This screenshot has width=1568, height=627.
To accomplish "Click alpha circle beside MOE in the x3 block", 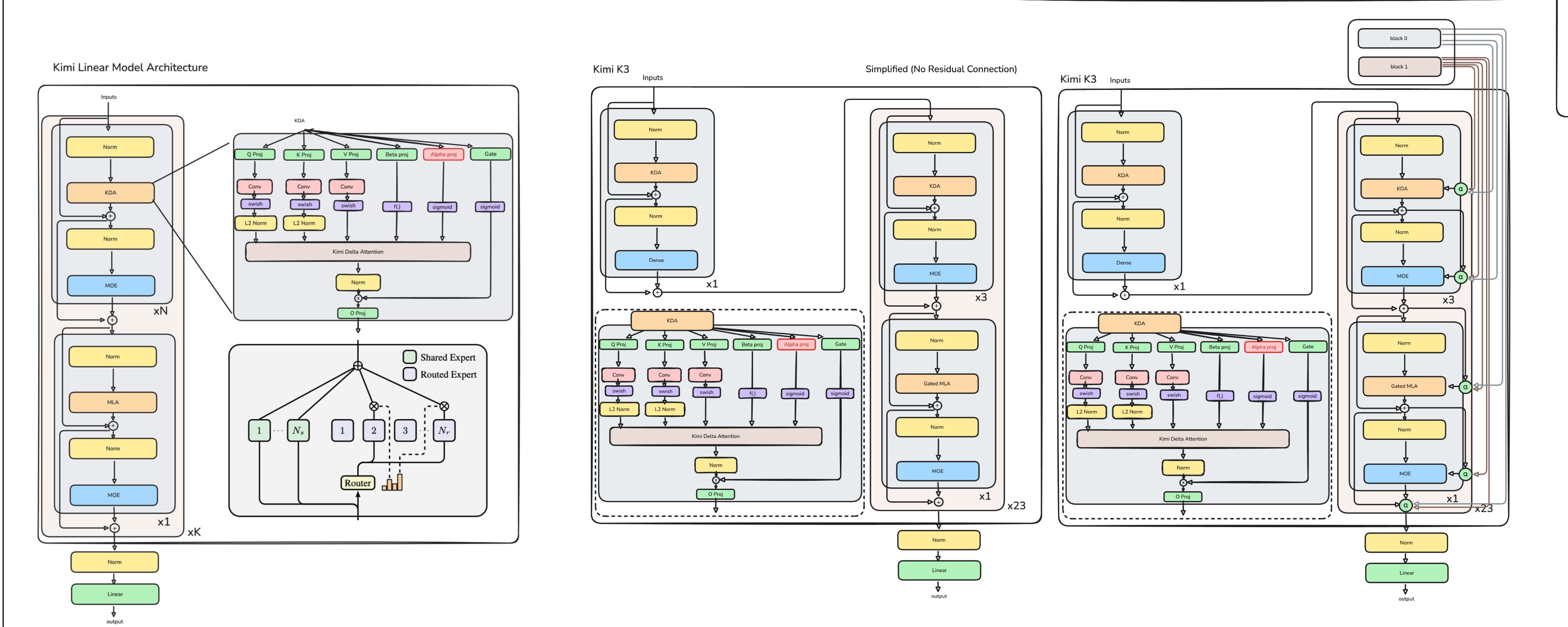I will pos(1460,276).
